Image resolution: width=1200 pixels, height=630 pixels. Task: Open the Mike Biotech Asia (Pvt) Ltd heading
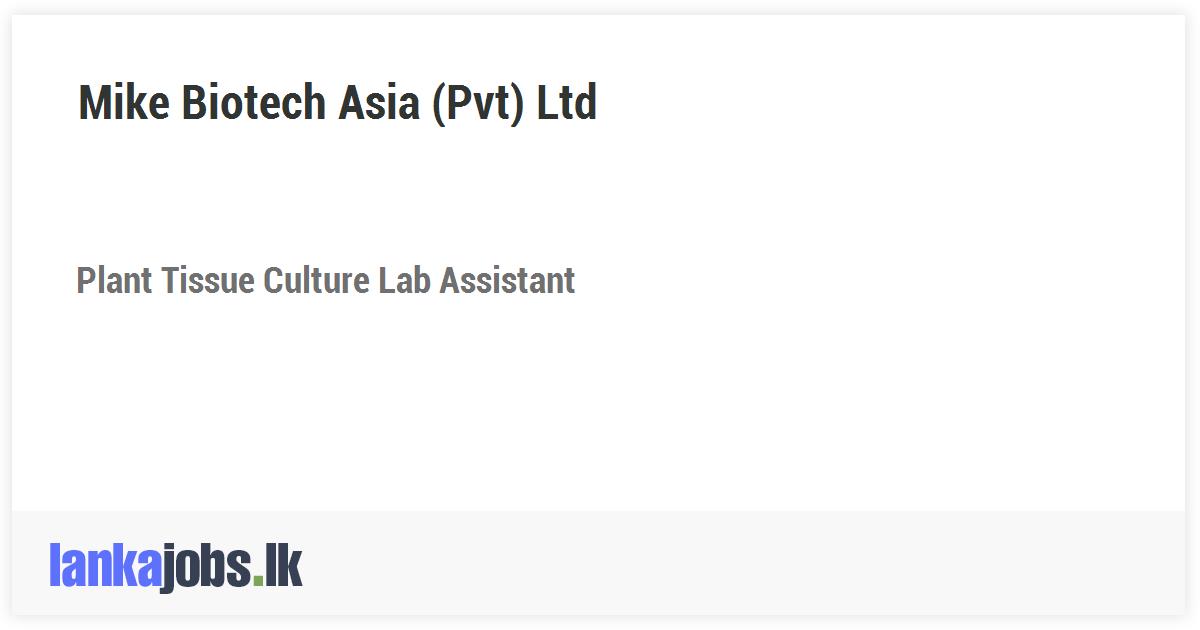[337, 103]
